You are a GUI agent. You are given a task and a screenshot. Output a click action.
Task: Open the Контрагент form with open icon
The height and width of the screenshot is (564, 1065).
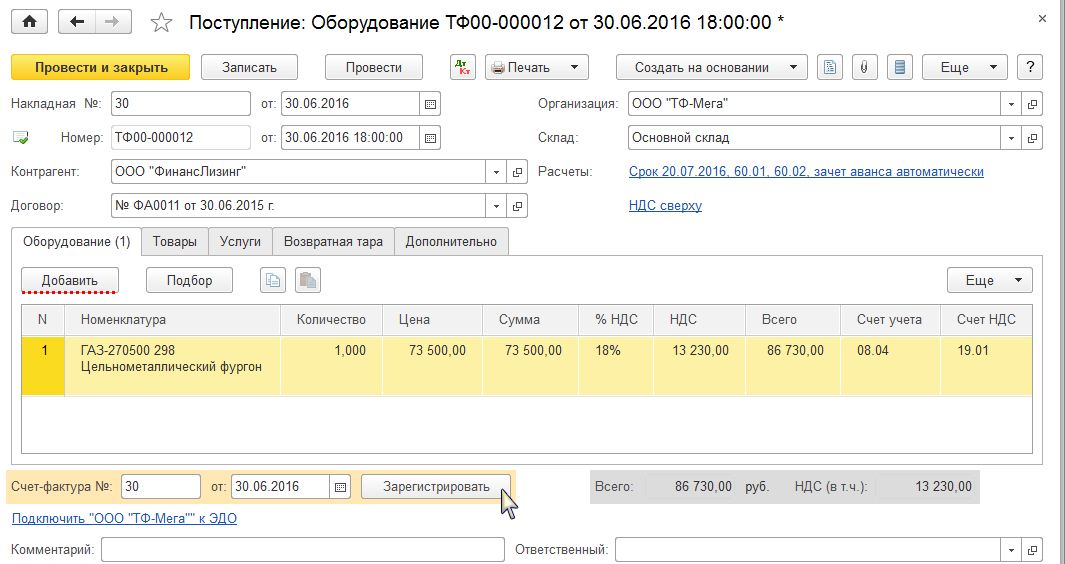(x=517, y=172)
